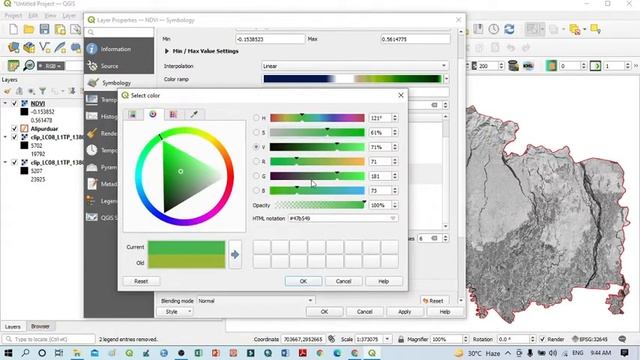Click the Save Project floppy icon
The height and width of the screenshot is (360, 640).
click(x=44, y=29)
